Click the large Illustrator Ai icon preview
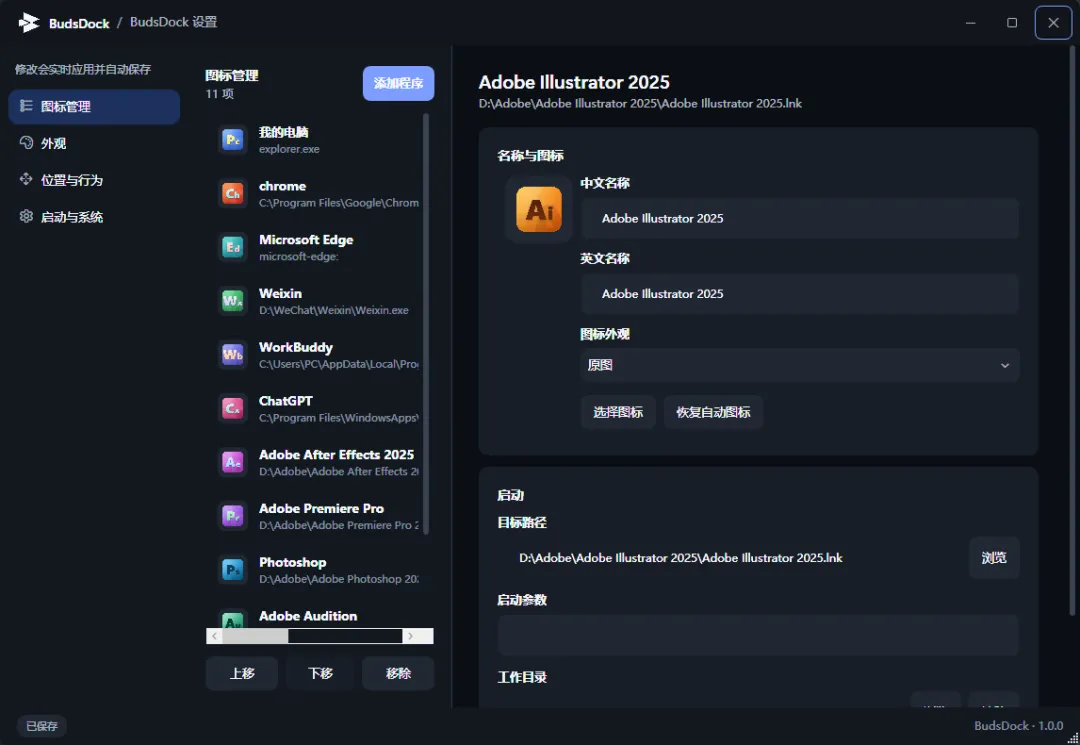1080x745 pixels. [x=539, y=209]
